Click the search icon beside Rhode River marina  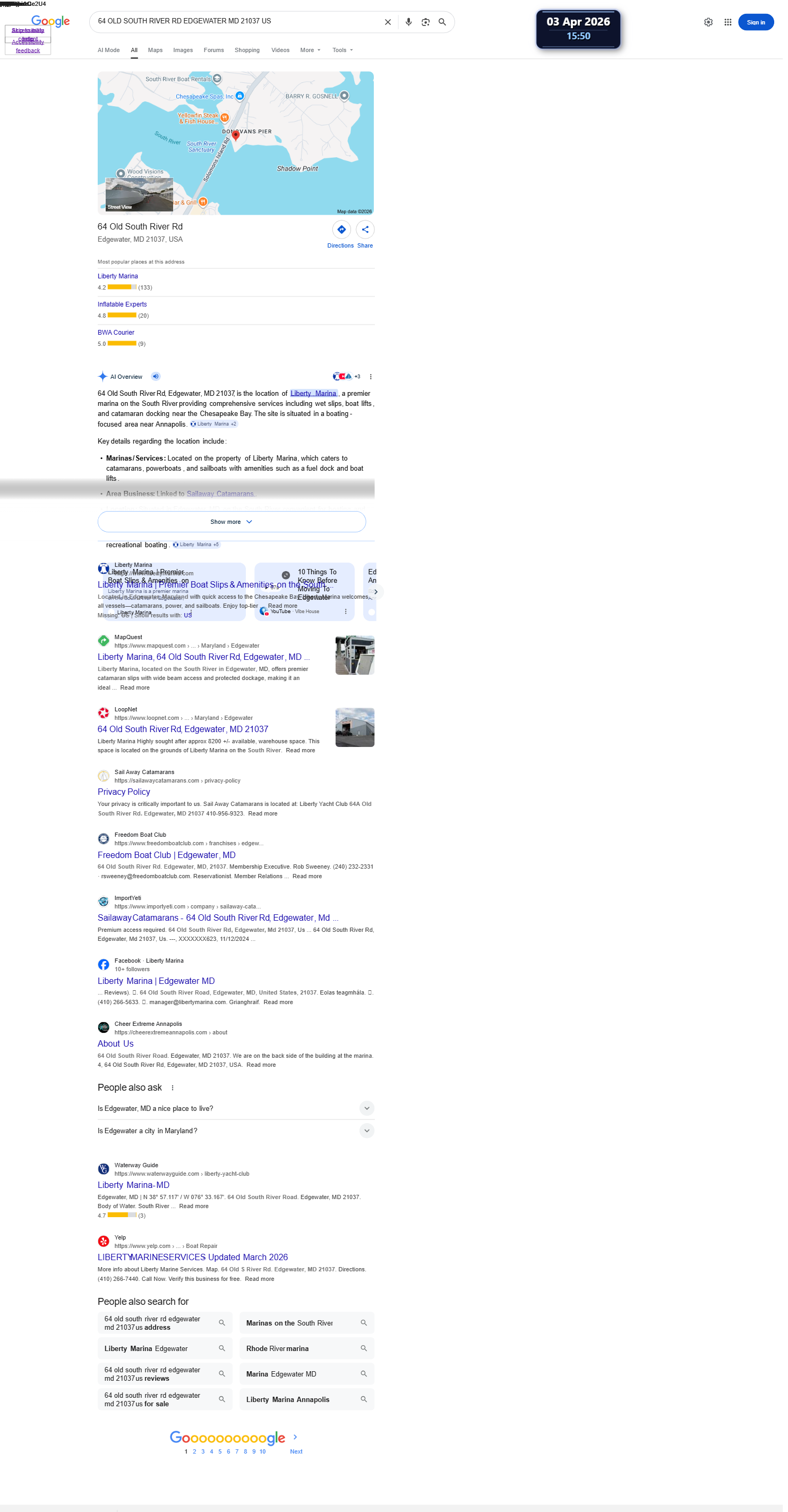(x=364, y=1348)
